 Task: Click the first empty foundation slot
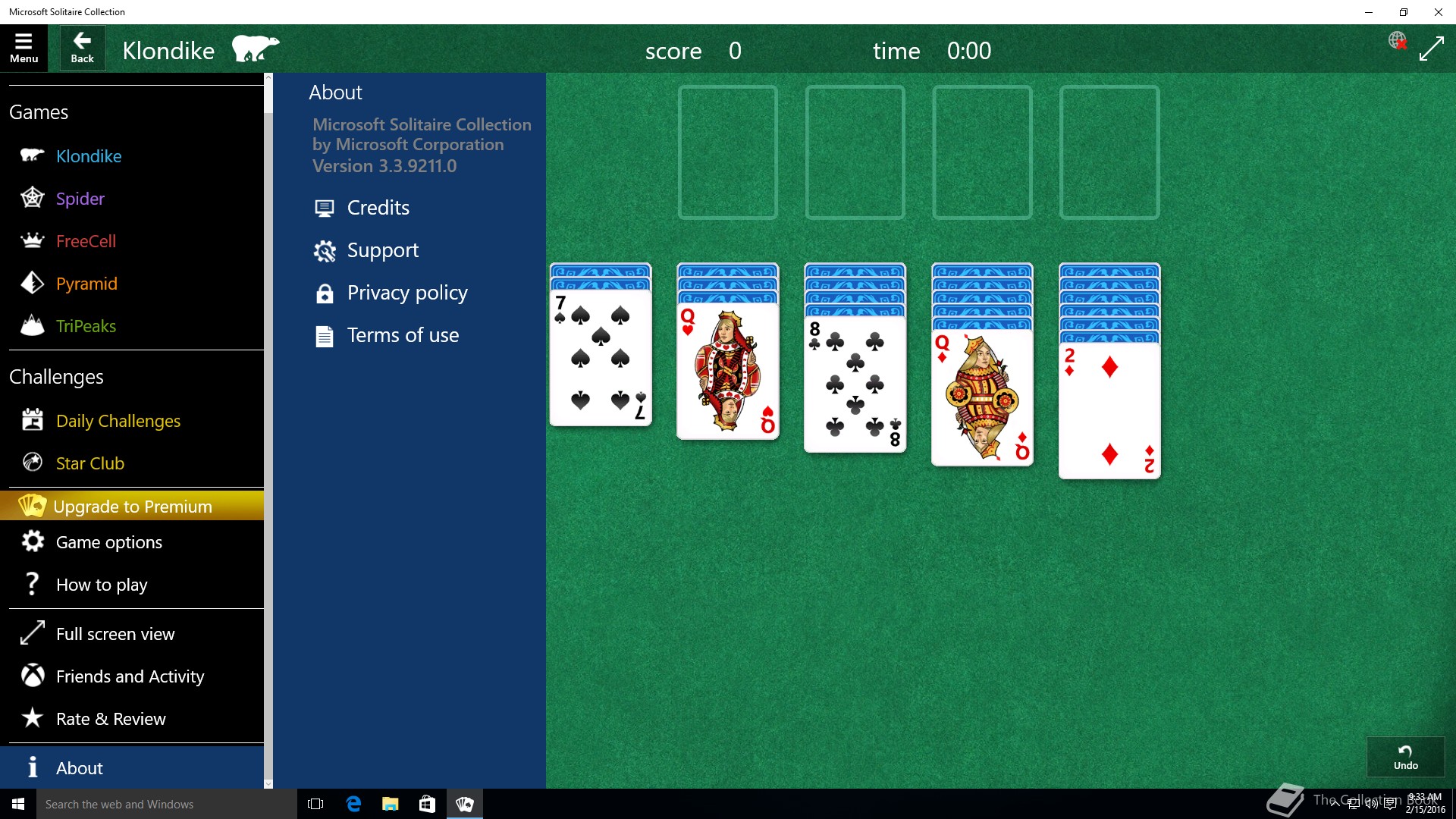[728, 152]
